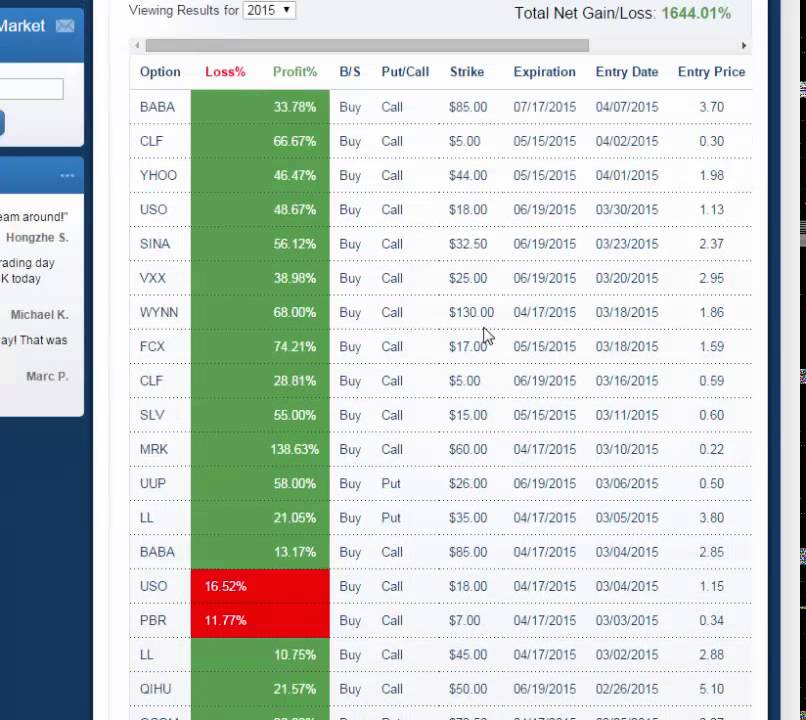This screenshot has width=806, height=720.
Task: Click the 1.98 entry price for YHOO
Action: 711,176
